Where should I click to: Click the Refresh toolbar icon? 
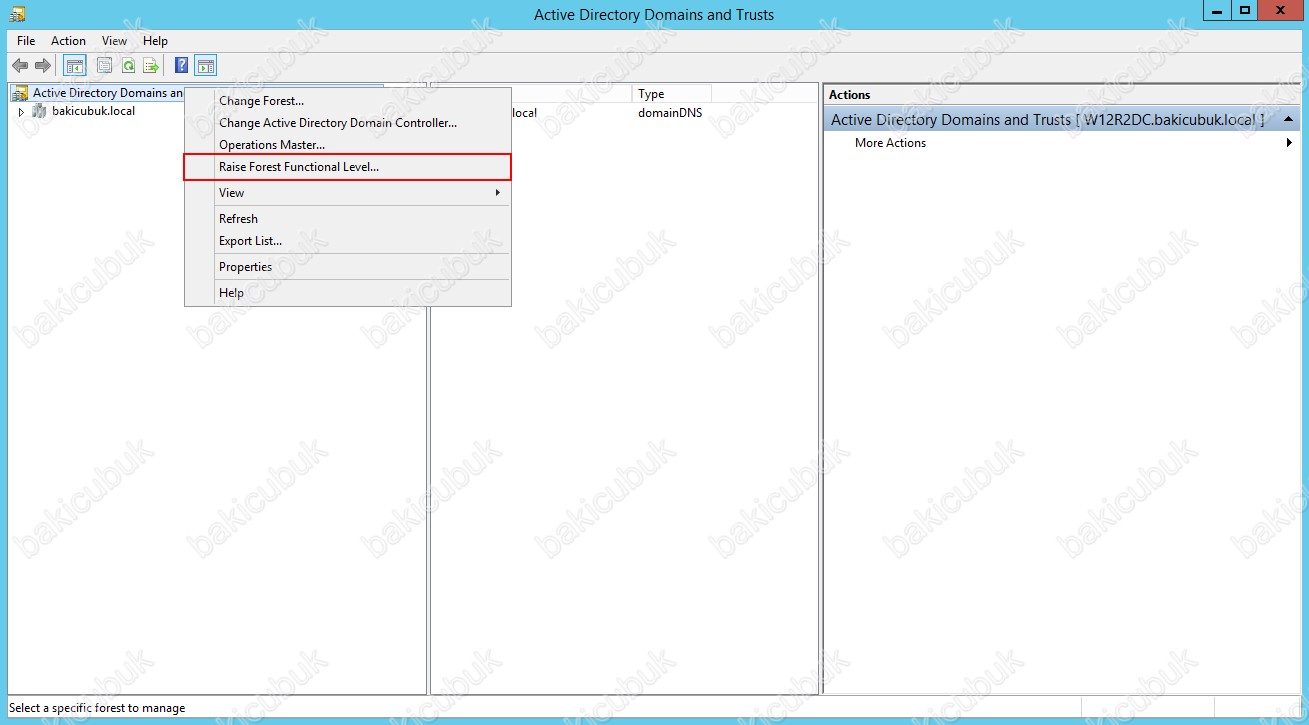[128, 66]
